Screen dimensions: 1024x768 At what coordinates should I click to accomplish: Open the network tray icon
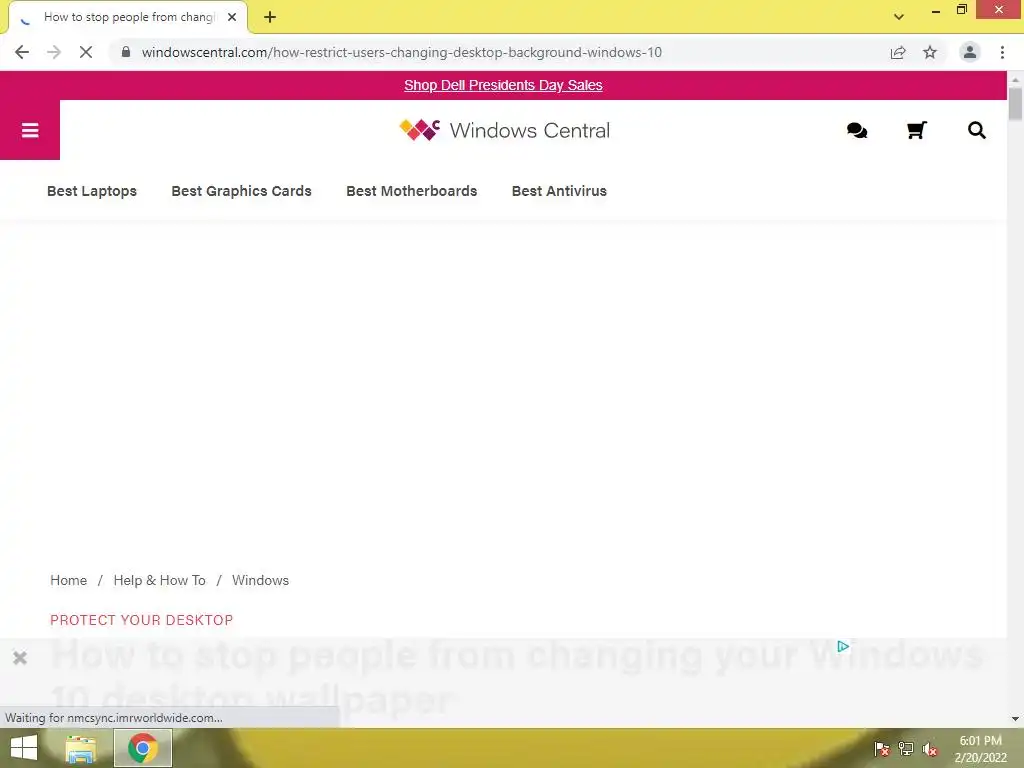(906, 749)
